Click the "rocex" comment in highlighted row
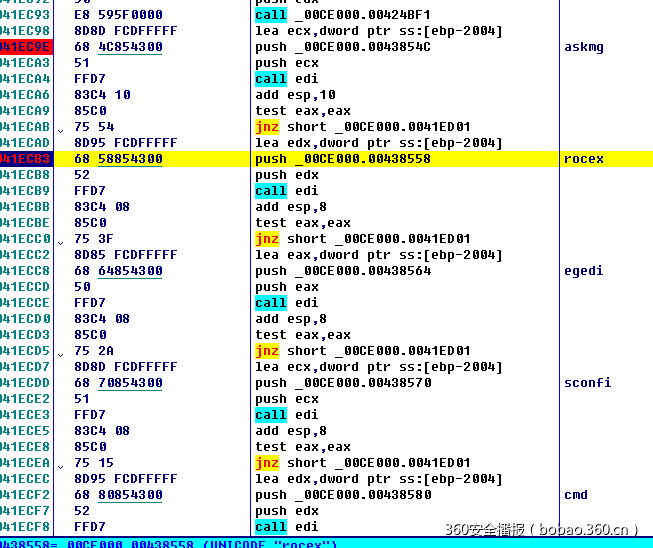This screenshot has width=653, height=548. tap(584, 159)
